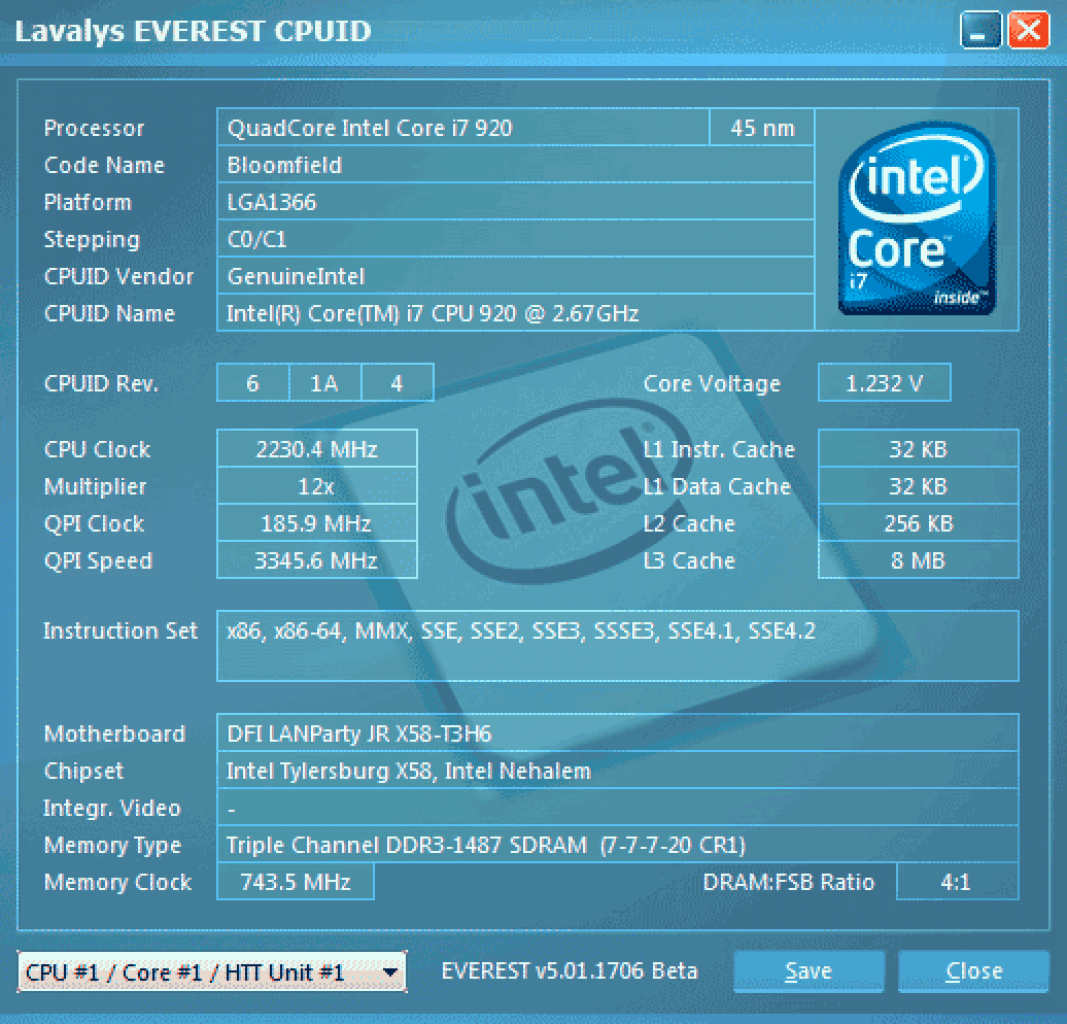Click the CPUID Vendor label
Screen dimensions: 1067x1024
click(118, 276)
